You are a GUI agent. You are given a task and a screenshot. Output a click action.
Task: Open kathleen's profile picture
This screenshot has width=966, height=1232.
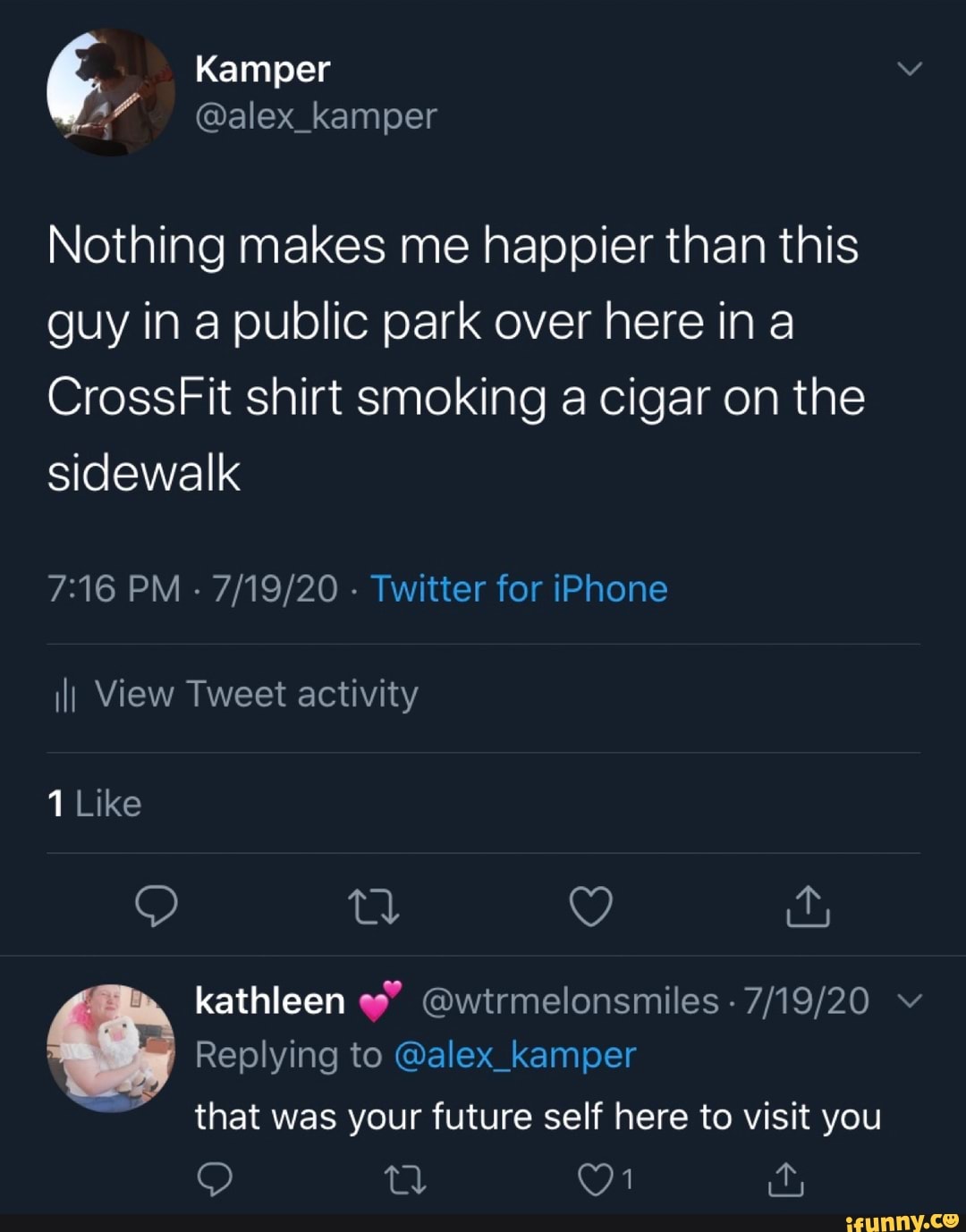click(x=111, y=1049)
